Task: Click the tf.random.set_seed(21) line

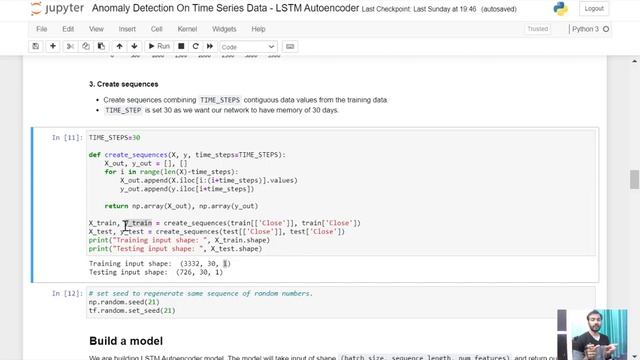Action: coord(132,311)
